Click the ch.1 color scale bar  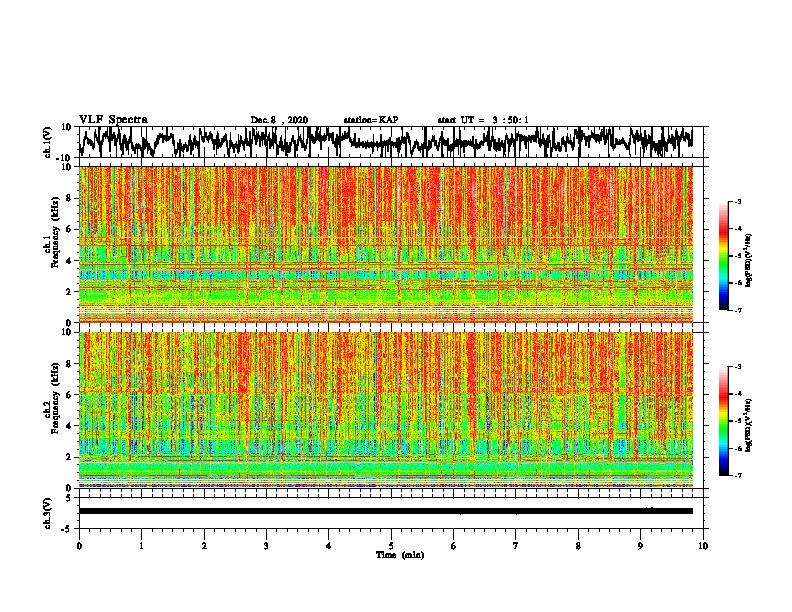coord(723,256)
